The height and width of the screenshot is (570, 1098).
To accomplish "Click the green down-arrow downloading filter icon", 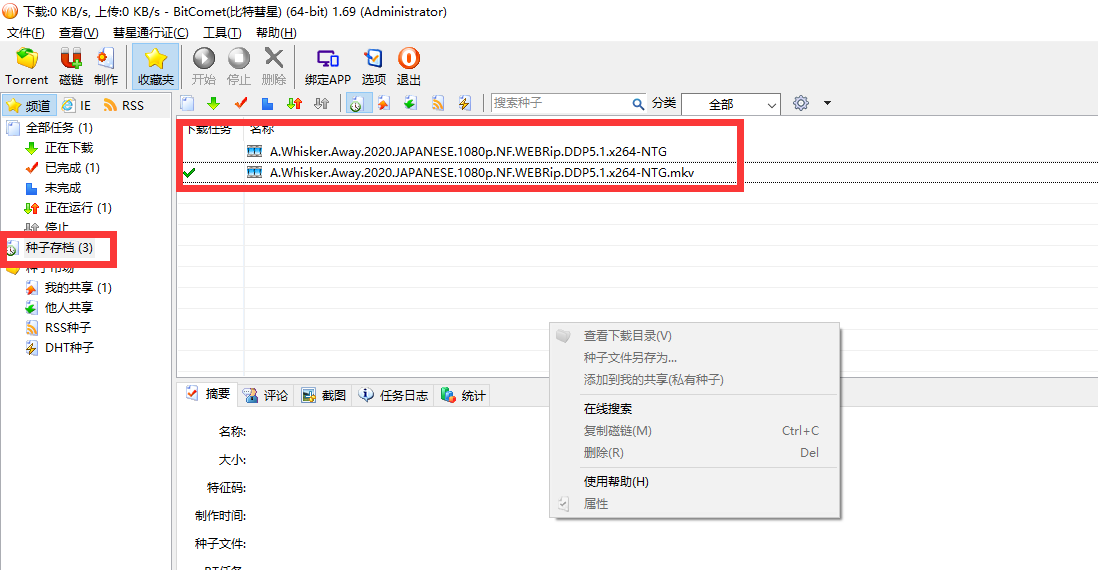I will [x=214, y=104].
